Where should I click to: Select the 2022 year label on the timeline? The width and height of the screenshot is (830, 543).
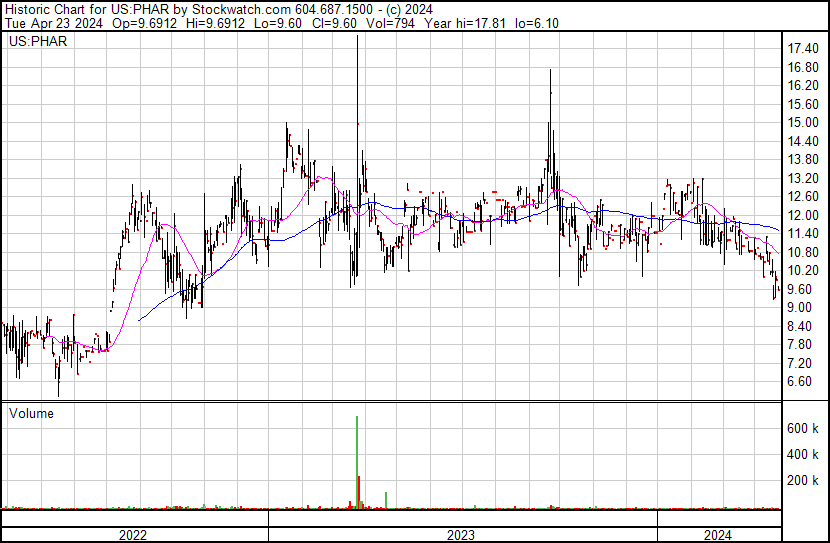(x=133, y=535)
